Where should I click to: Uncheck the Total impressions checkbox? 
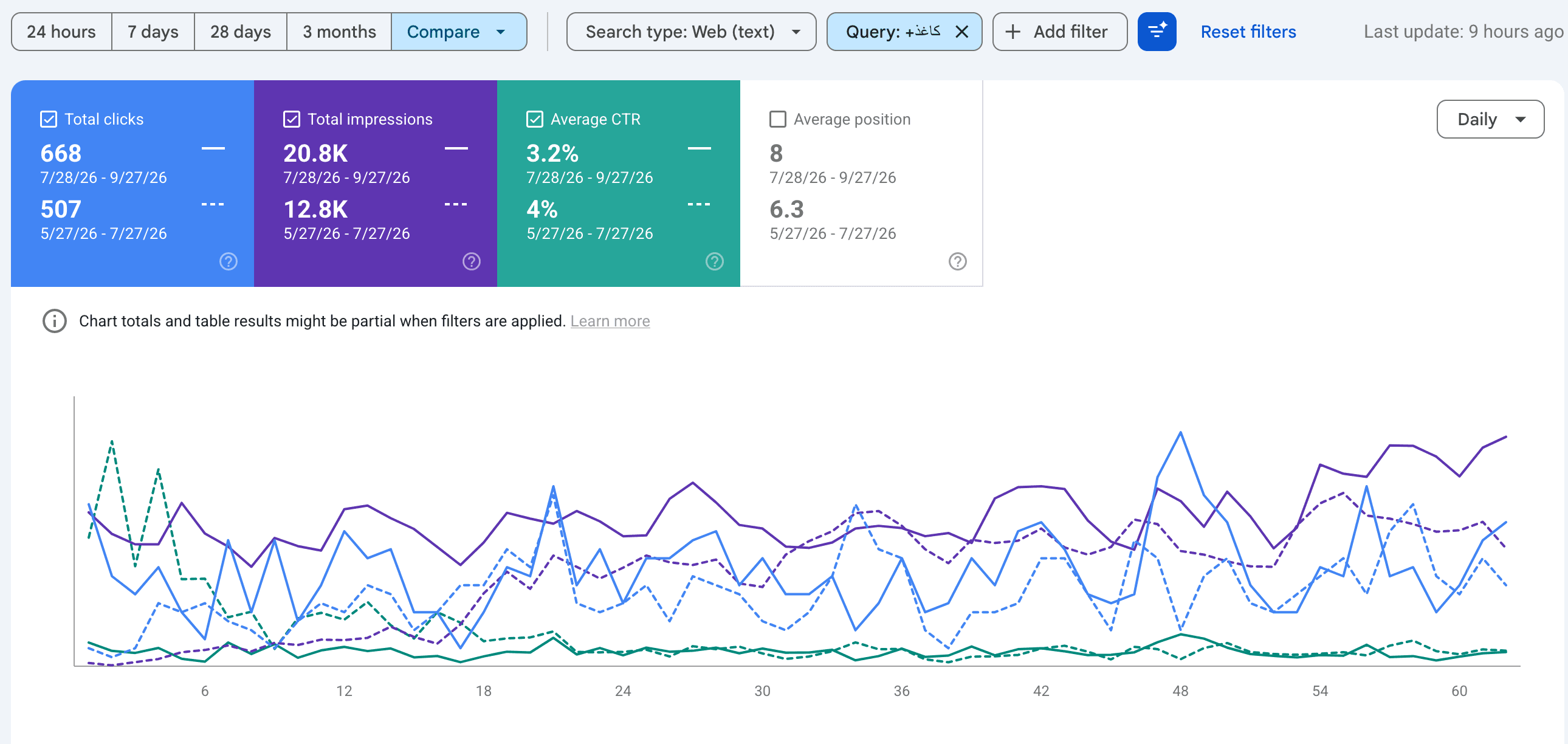[x=292, y=119]
